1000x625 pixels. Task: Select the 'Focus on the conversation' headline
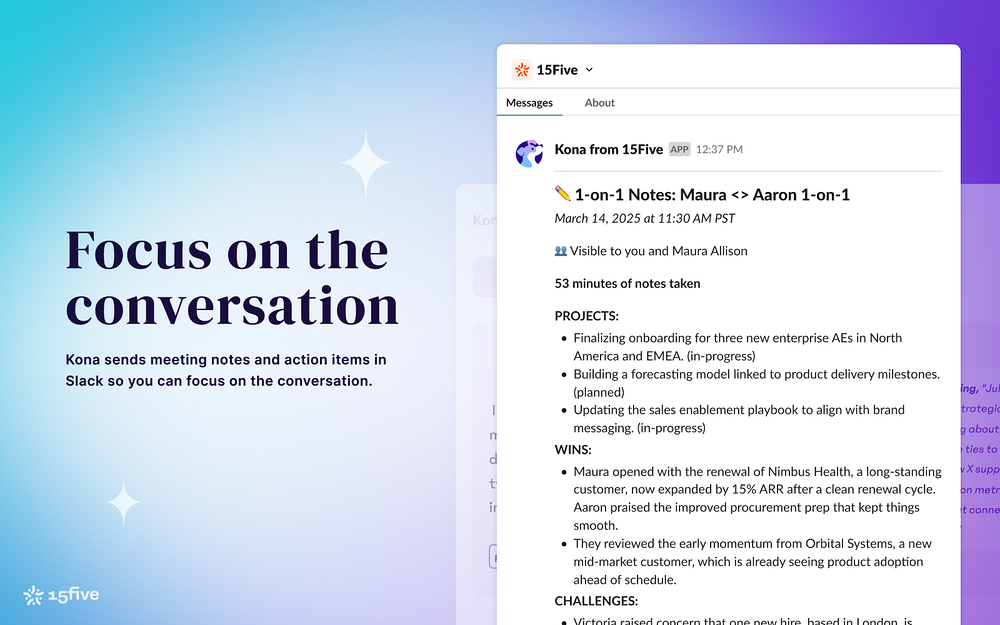click(232, 277)
